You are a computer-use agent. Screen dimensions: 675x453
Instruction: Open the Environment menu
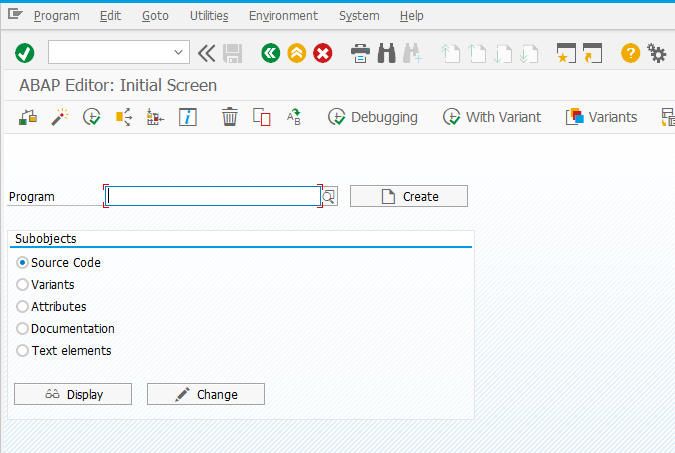point(283,16)
